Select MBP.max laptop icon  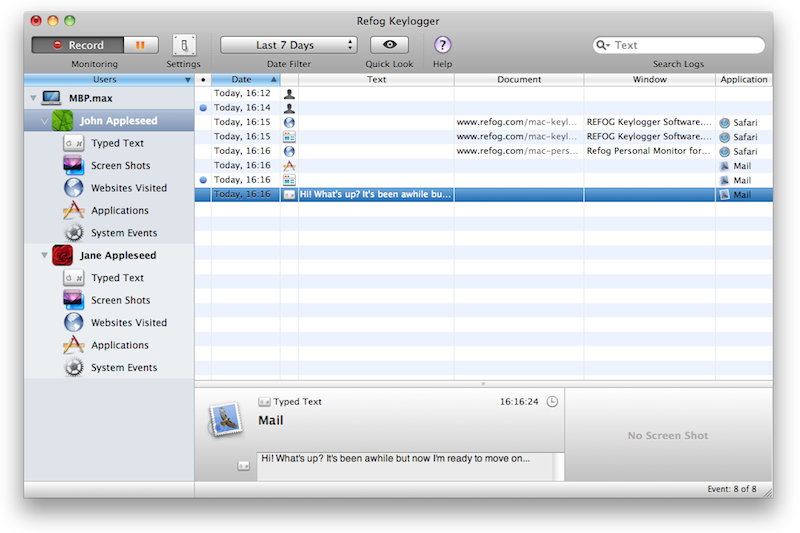tap(52, 97)
